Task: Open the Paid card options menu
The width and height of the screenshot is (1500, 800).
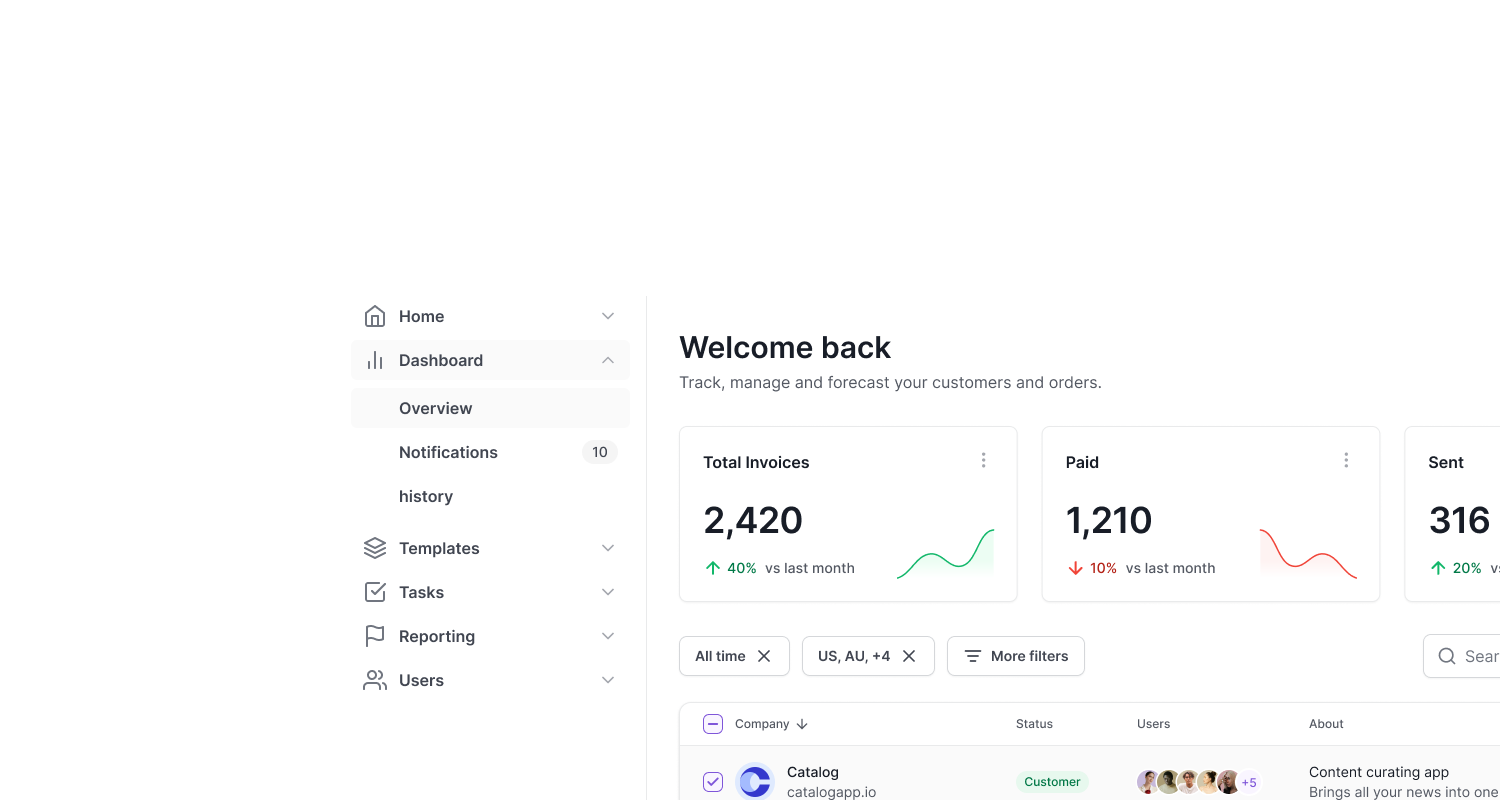Action: (x=1346, y=460)
